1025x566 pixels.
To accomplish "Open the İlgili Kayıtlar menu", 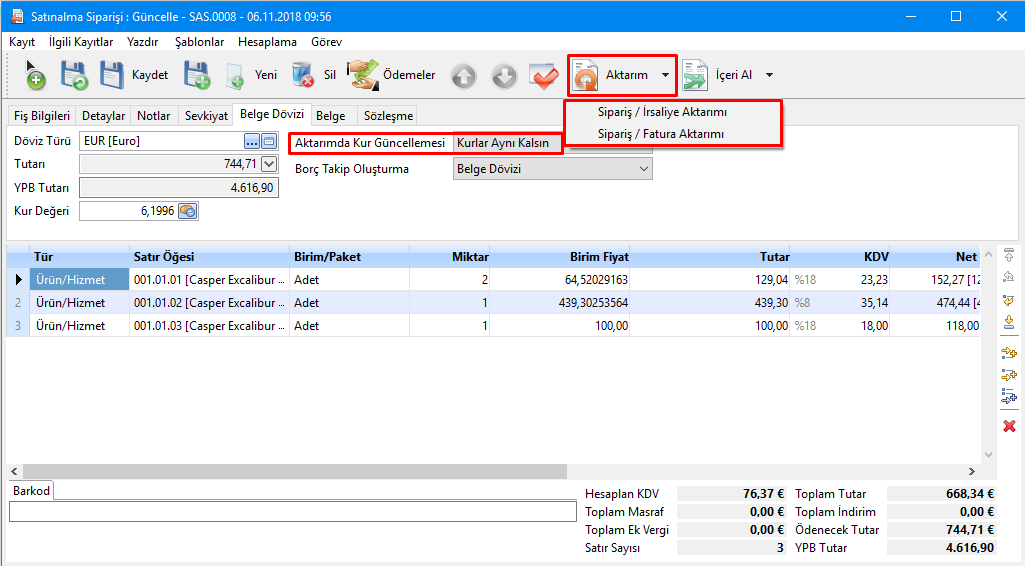I will 80,42.
